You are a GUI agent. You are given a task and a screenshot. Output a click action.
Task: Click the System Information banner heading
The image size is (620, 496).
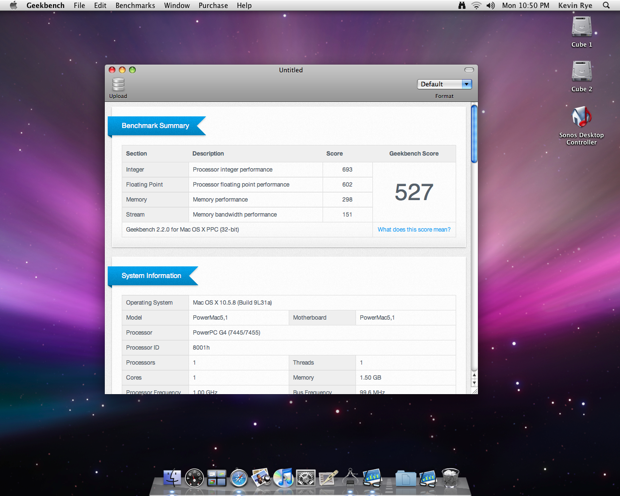151,276
